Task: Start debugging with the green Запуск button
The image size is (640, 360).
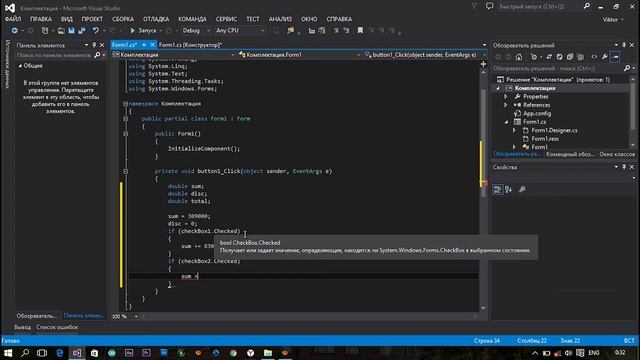Action: click(143, 31)
